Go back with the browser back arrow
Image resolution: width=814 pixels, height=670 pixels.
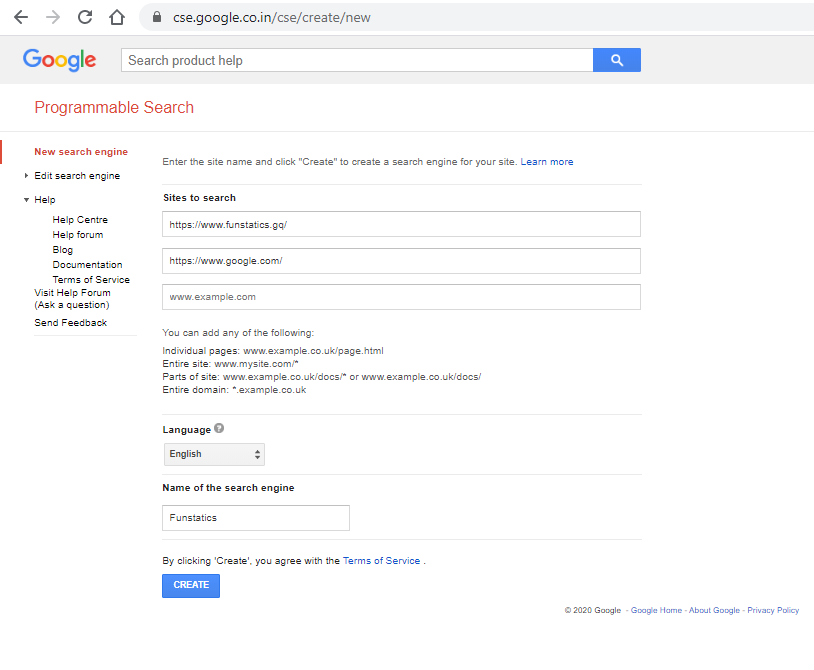(21, 17)
